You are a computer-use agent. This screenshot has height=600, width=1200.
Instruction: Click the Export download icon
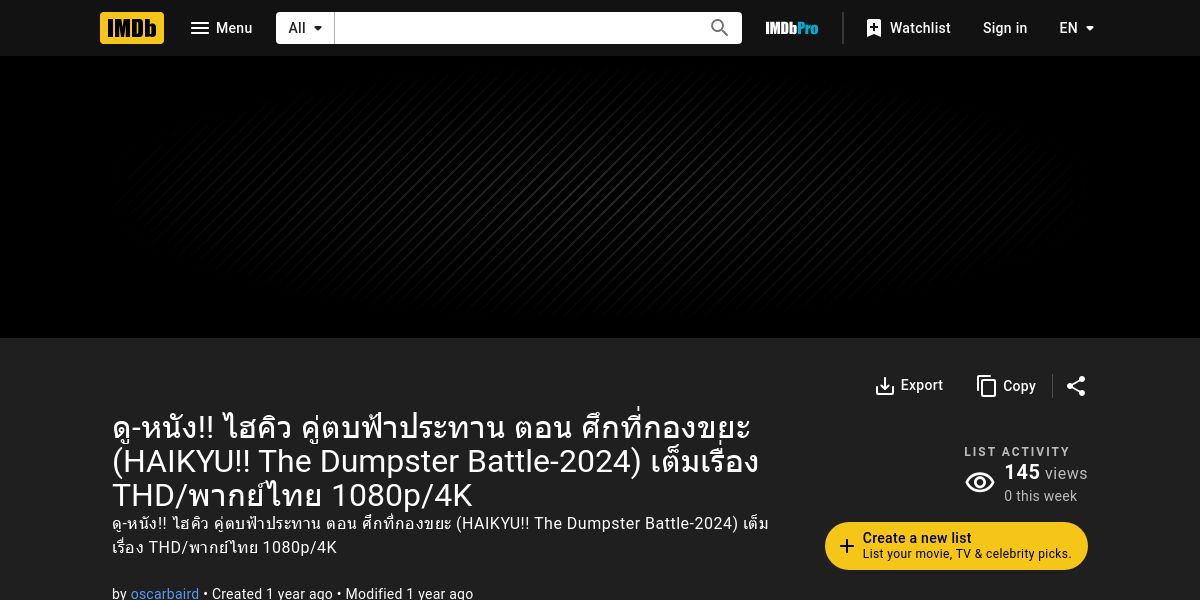click(x=885, y=386)
